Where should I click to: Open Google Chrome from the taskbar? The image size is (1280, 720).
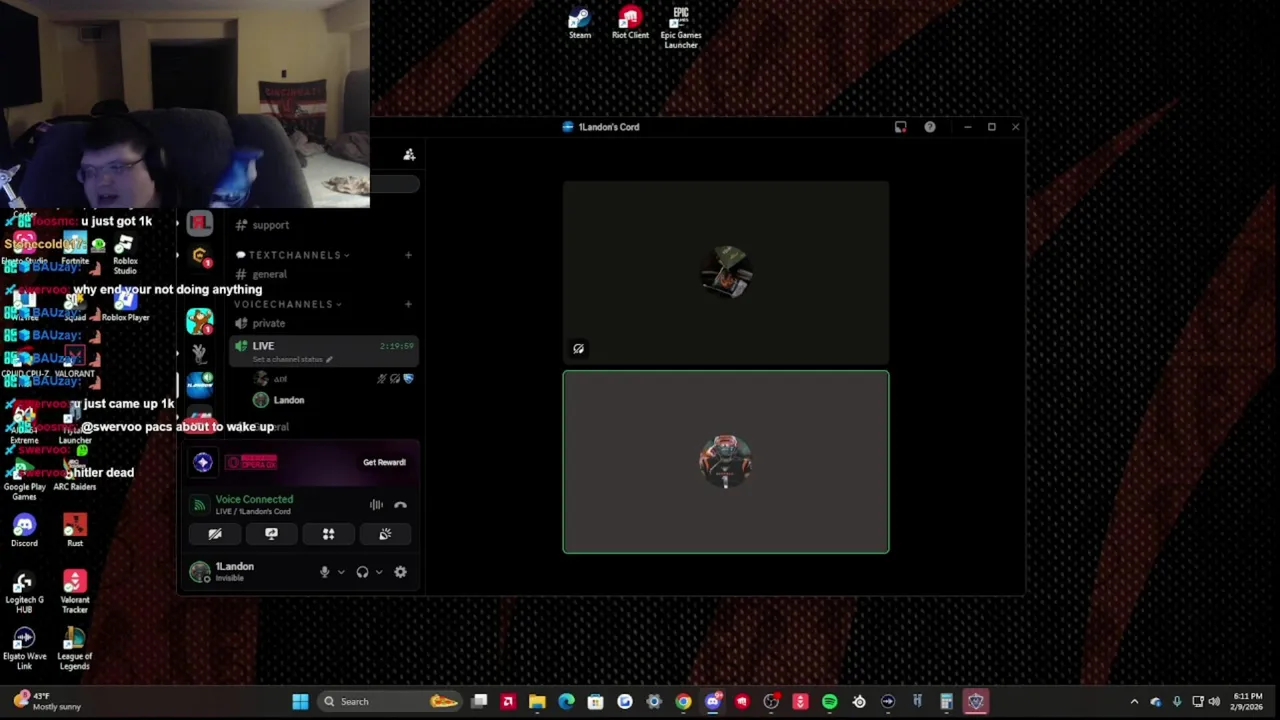point(683,702)
